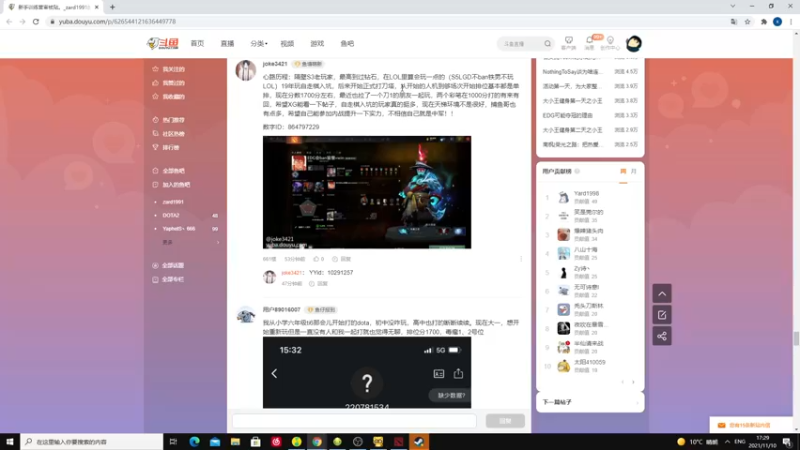Open Steam from the taskbar
The height and width of the screenshot is (450, 800).
[419, 442]
